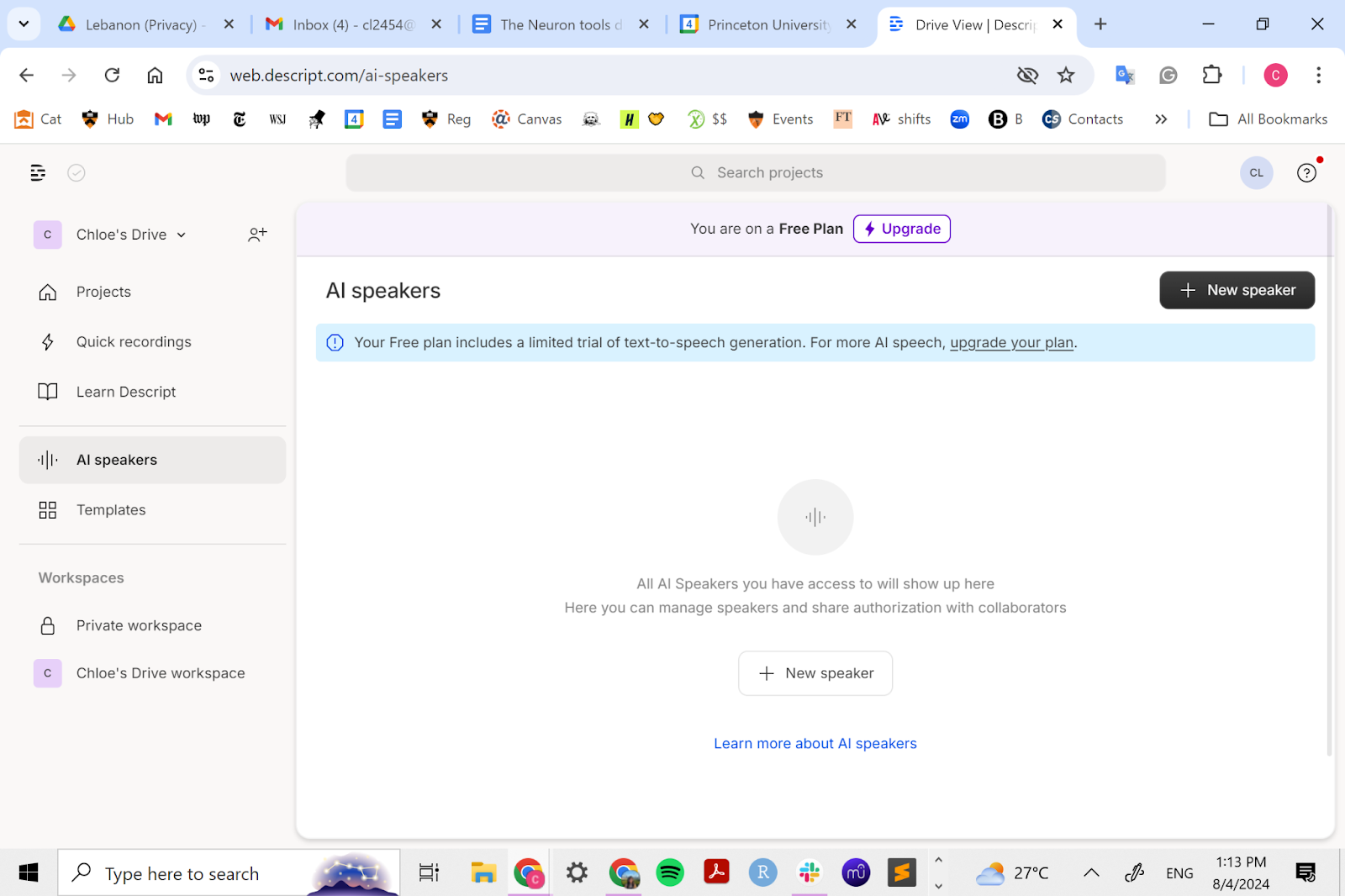
Task: Open the tab search dropdown arrow
Action: 24,24
